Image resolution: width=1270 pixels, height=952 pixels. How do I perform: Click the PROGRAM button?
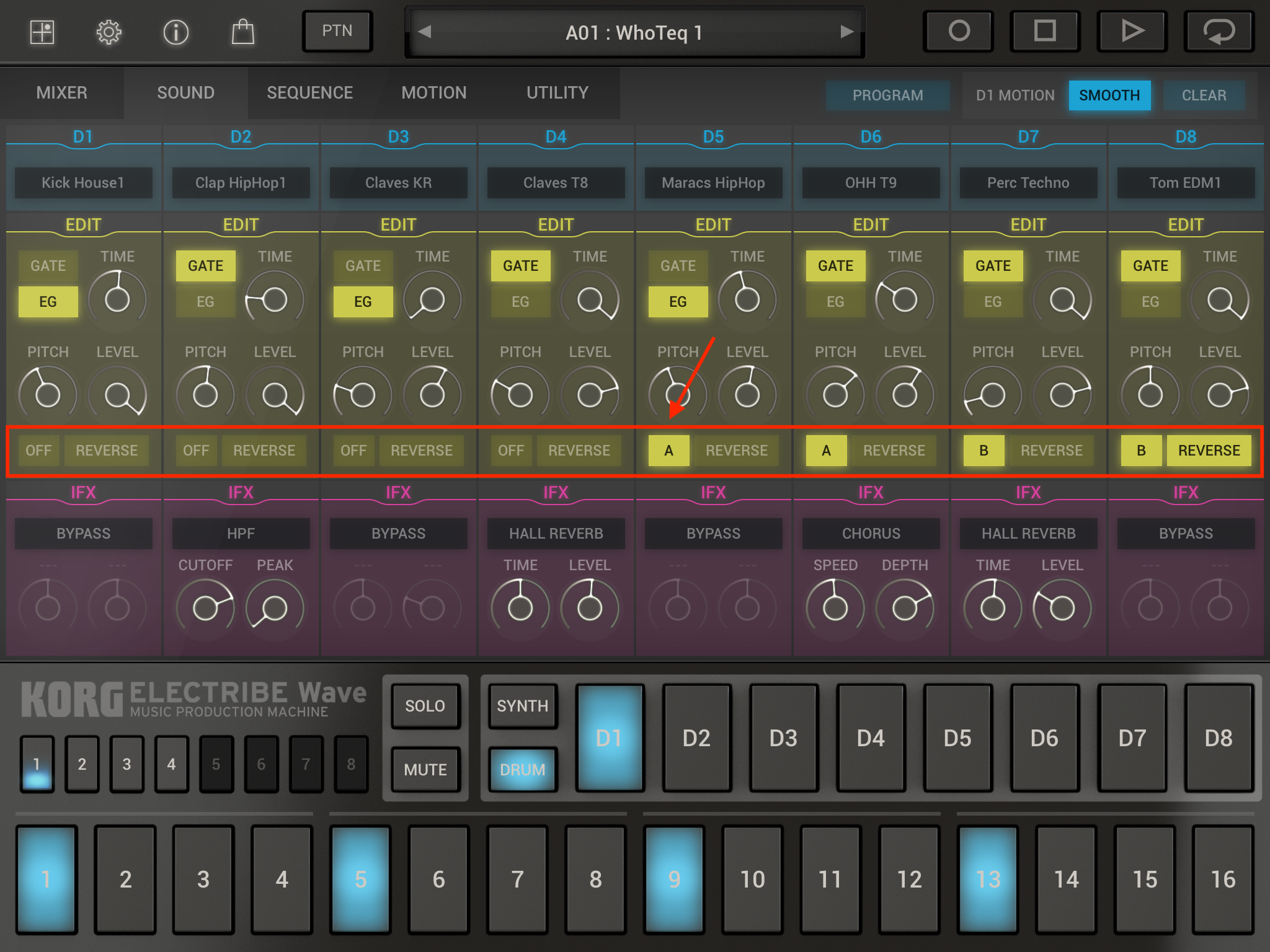pos(888,95)
